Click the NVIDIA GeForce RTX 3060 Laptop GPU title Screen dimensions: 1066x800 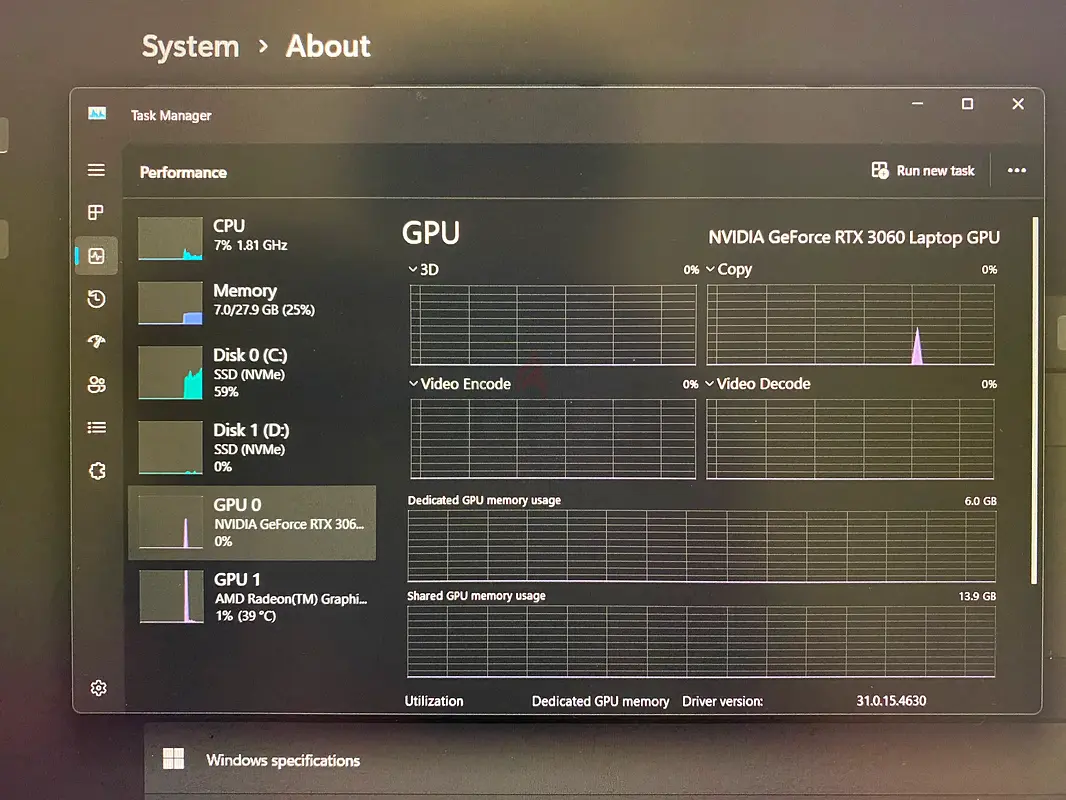click(x=854, y=237)
